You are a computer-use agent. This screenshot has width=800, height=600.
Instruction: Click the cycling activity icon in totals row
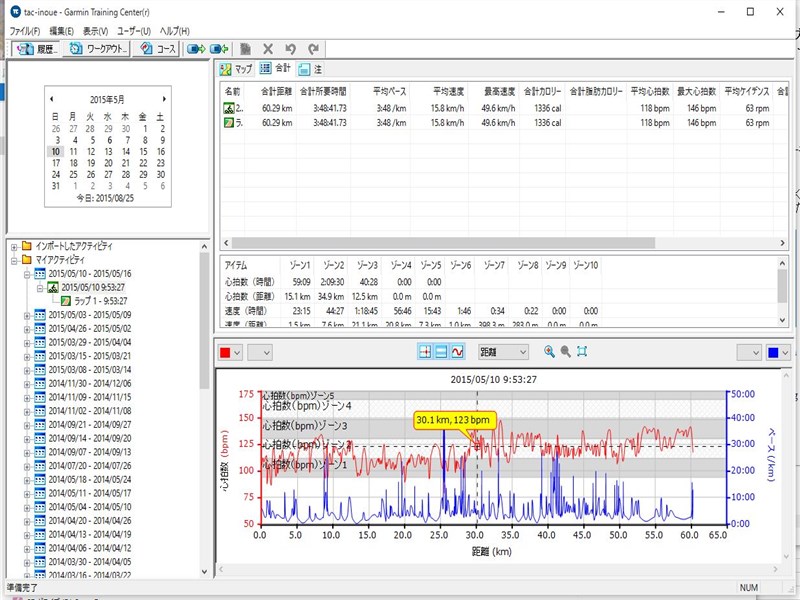click(229, 108)
